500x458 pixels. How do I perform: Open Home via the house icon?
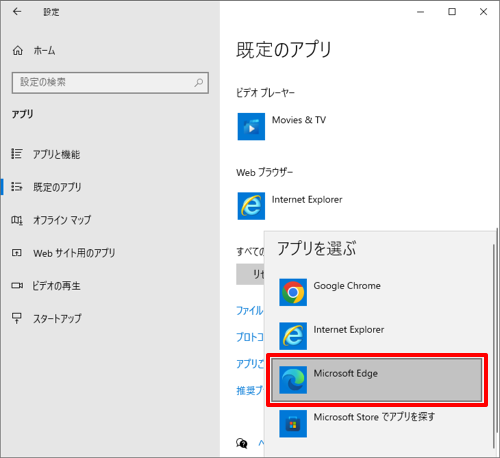point(18,51)
